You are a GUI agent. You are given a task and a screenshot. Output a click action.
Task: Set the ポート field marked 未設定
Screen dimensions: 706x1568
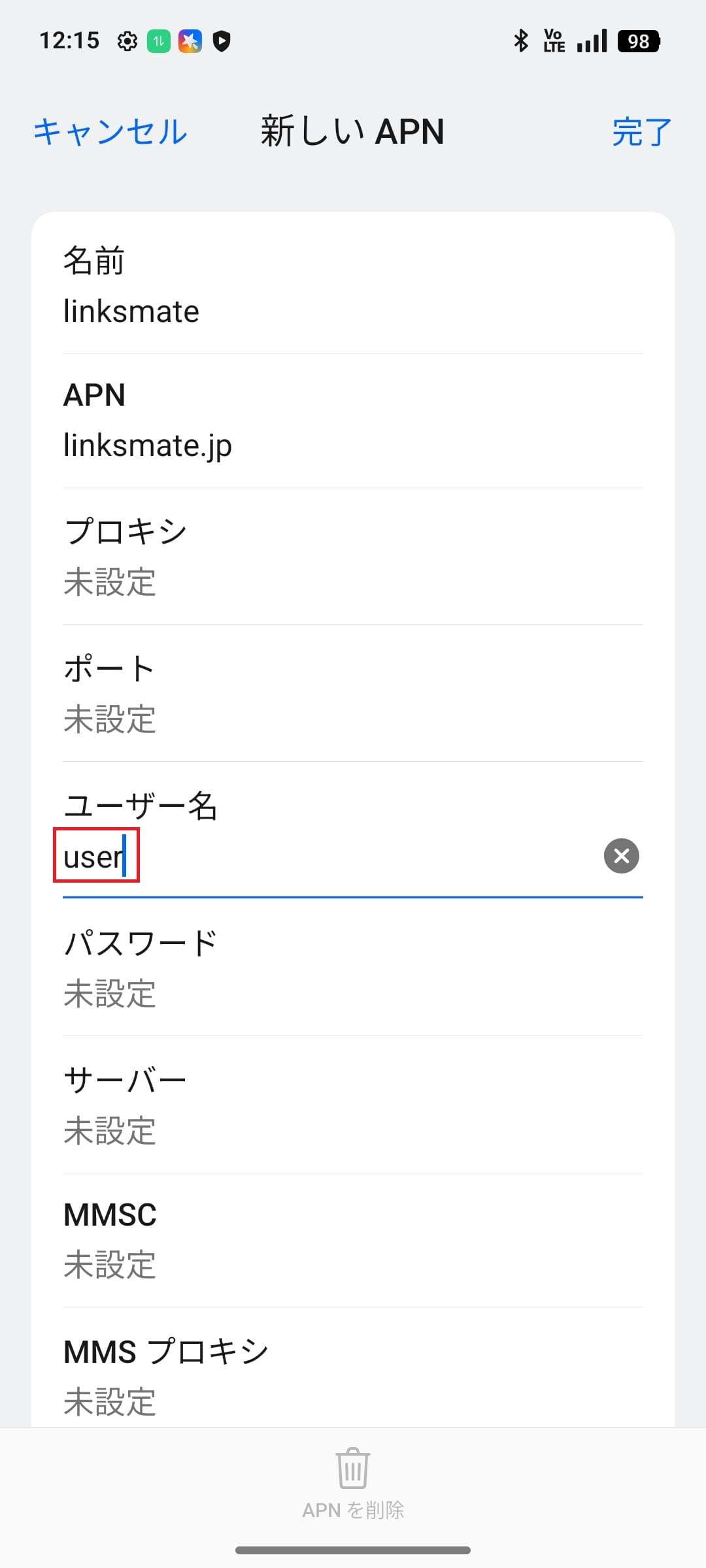pos(353,694)
